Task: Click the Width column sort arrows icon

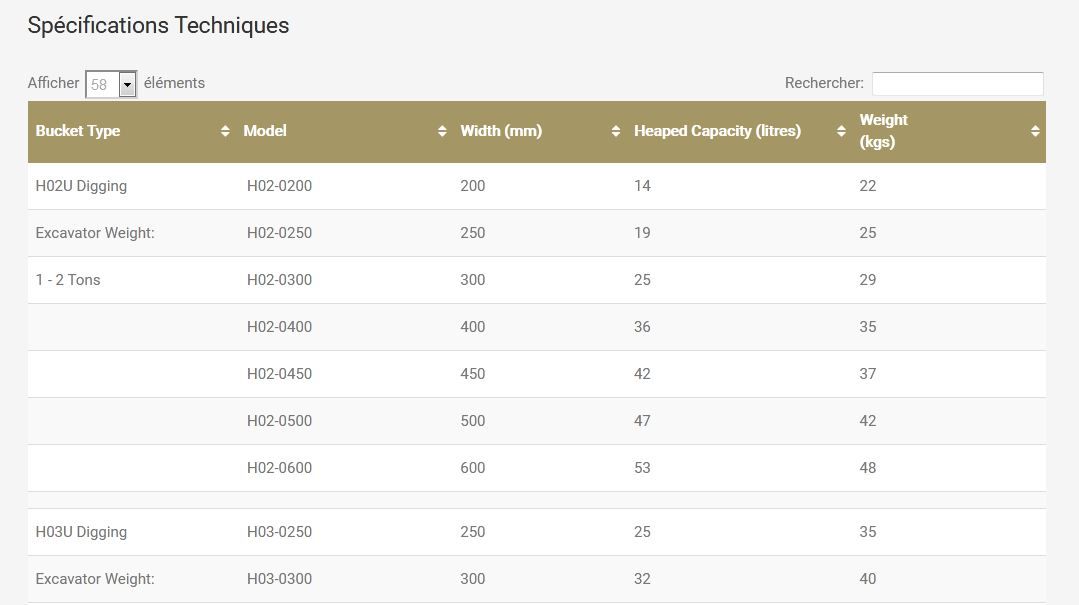Action: point(616,131)
